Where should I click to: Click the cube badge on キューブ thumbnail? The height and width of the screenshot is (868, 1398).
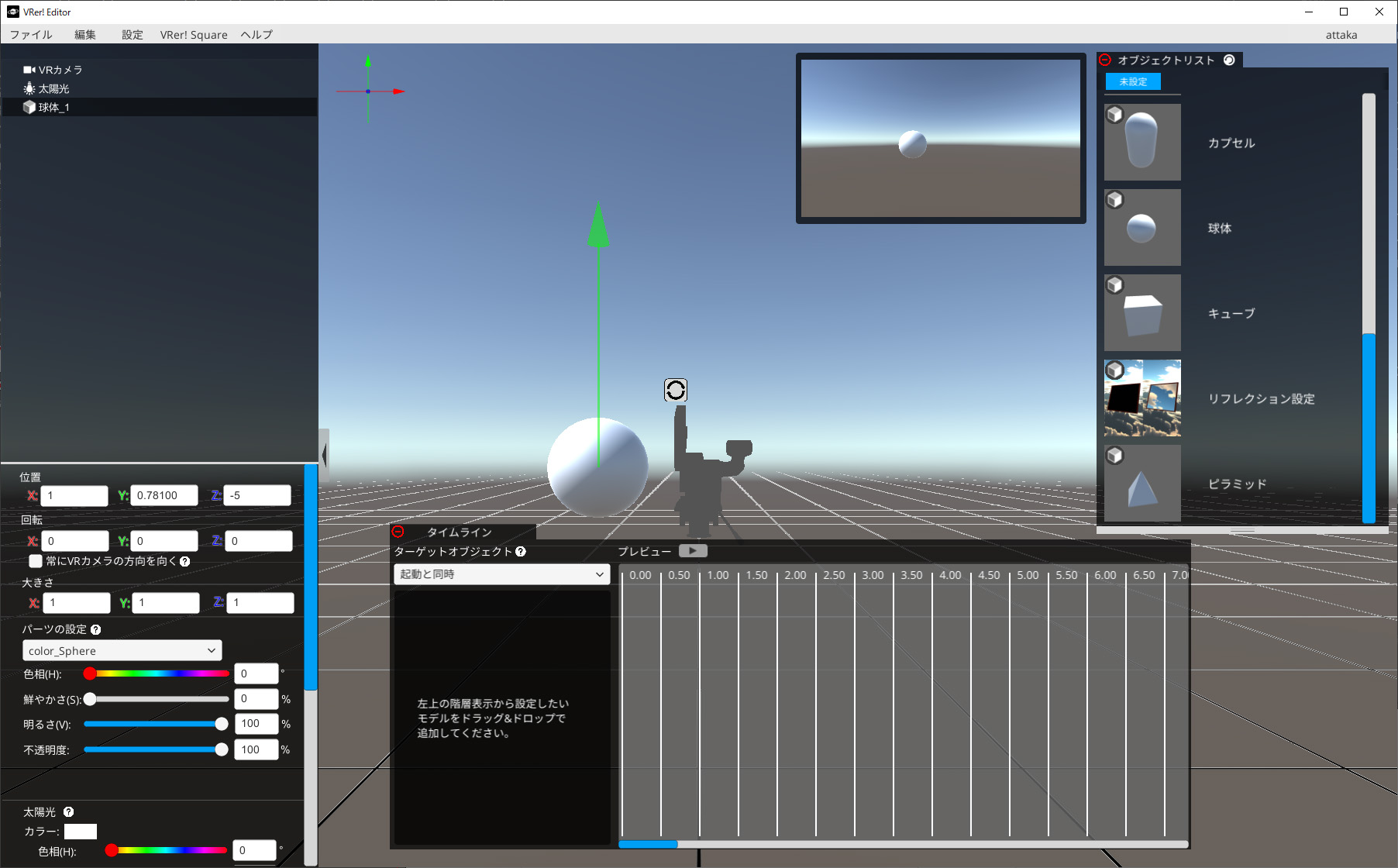[1114, 285]
